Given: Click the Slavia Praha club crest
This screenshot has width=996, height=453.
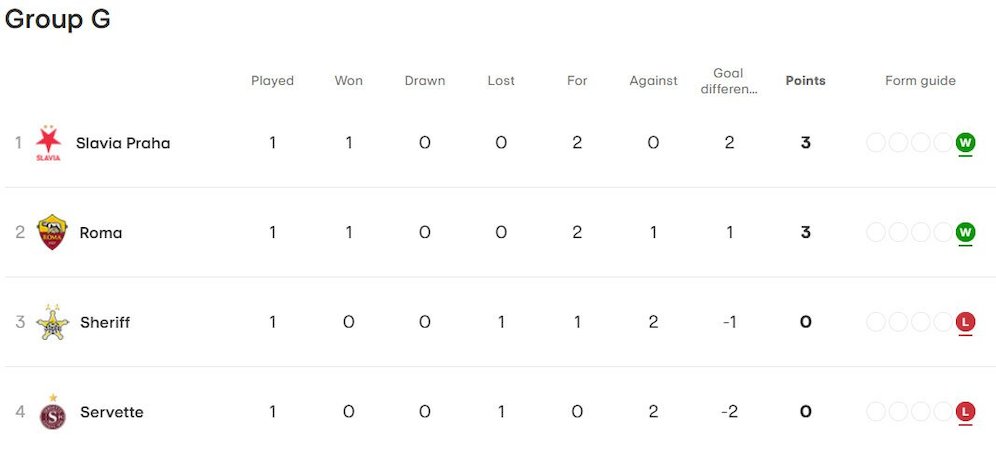Looking at the screenshot, I should click(48, 143).
